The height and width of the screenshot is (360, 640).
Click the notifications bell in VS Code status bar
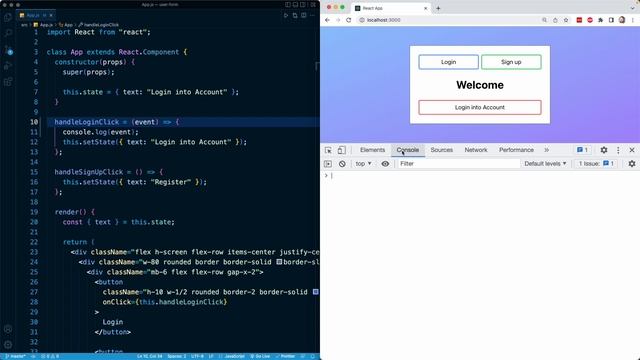tap(313, 356)
